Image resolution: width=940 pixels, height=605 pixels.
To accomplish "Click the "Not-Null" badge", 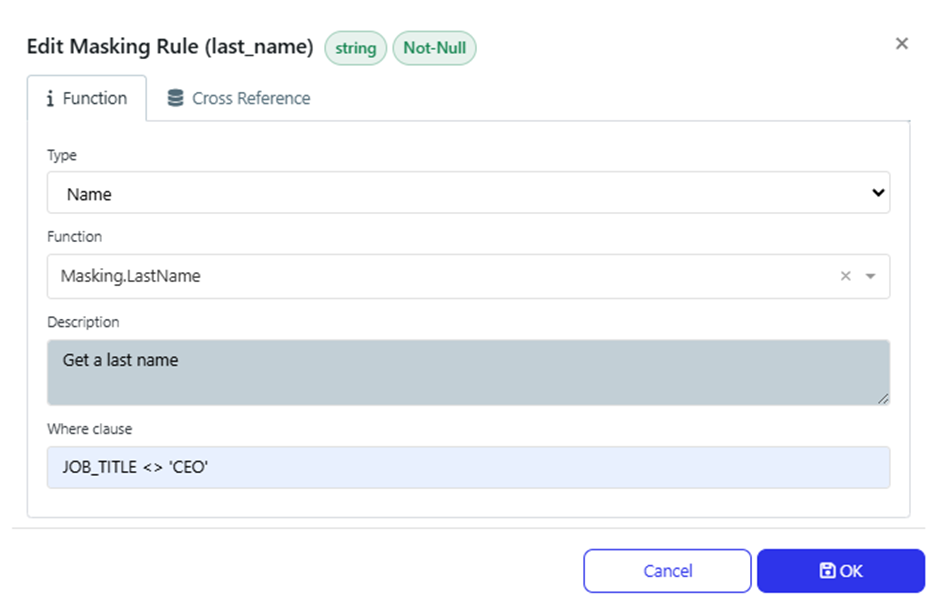I will tap(434, 47).
